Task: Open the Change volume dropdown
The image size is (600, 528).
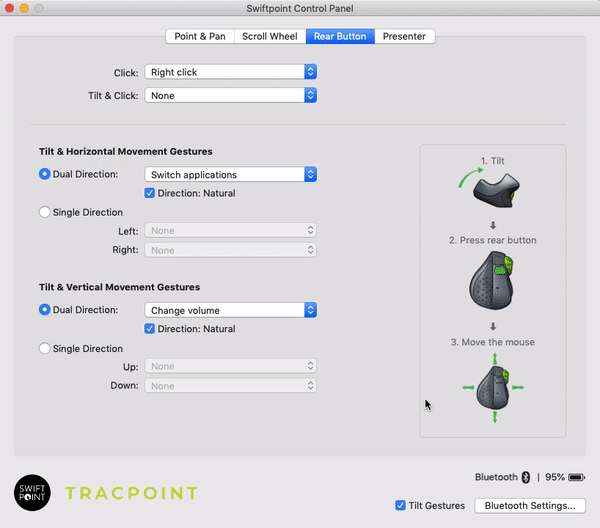Action: [230, 310]
